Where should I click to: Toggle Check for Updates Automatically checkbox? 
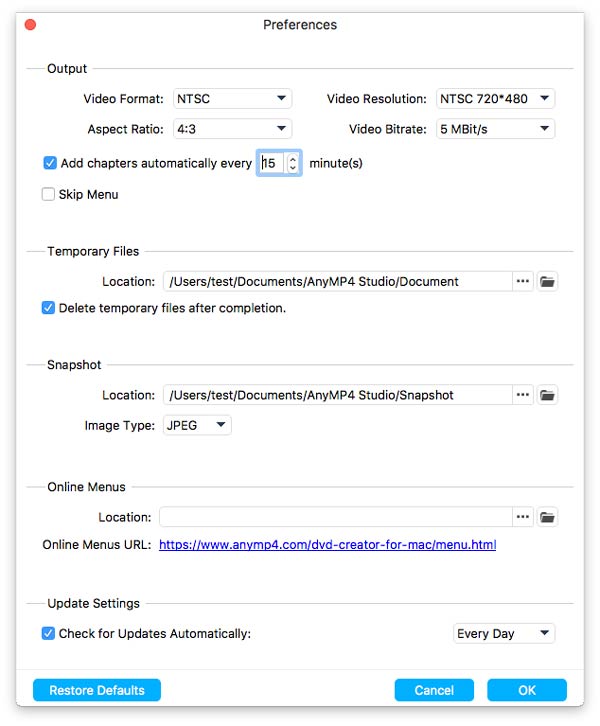[48, 633]
